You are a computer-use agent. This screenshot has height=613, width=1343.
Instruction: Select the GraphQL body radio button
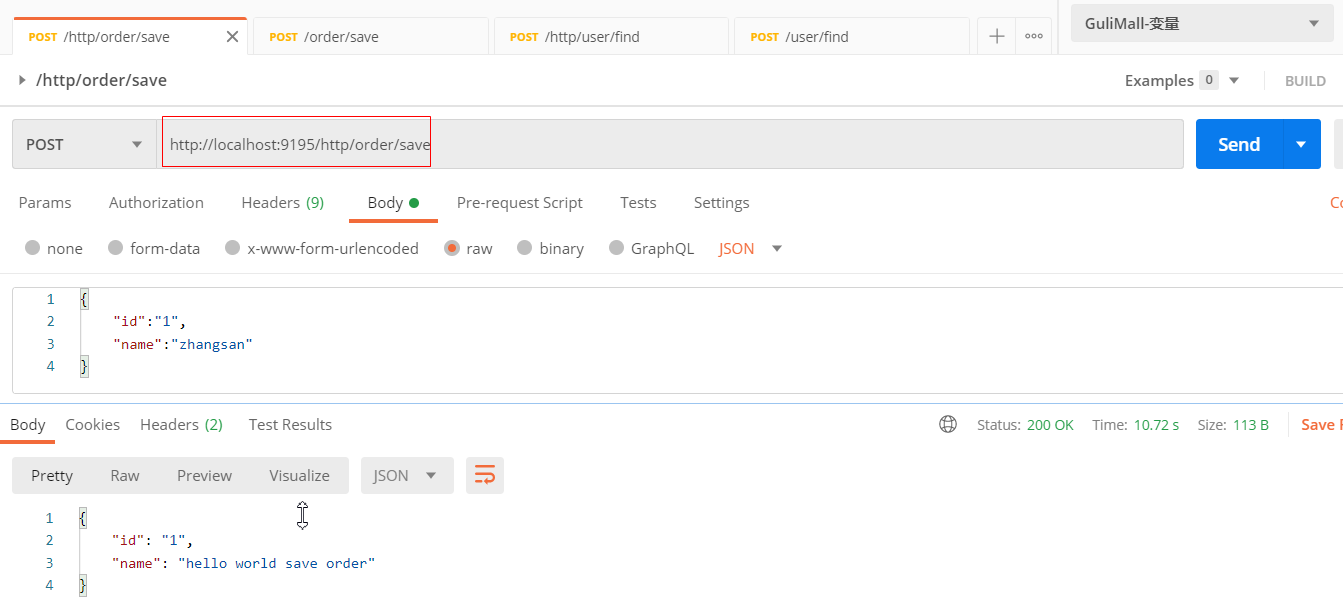click(x=616, y=249)
